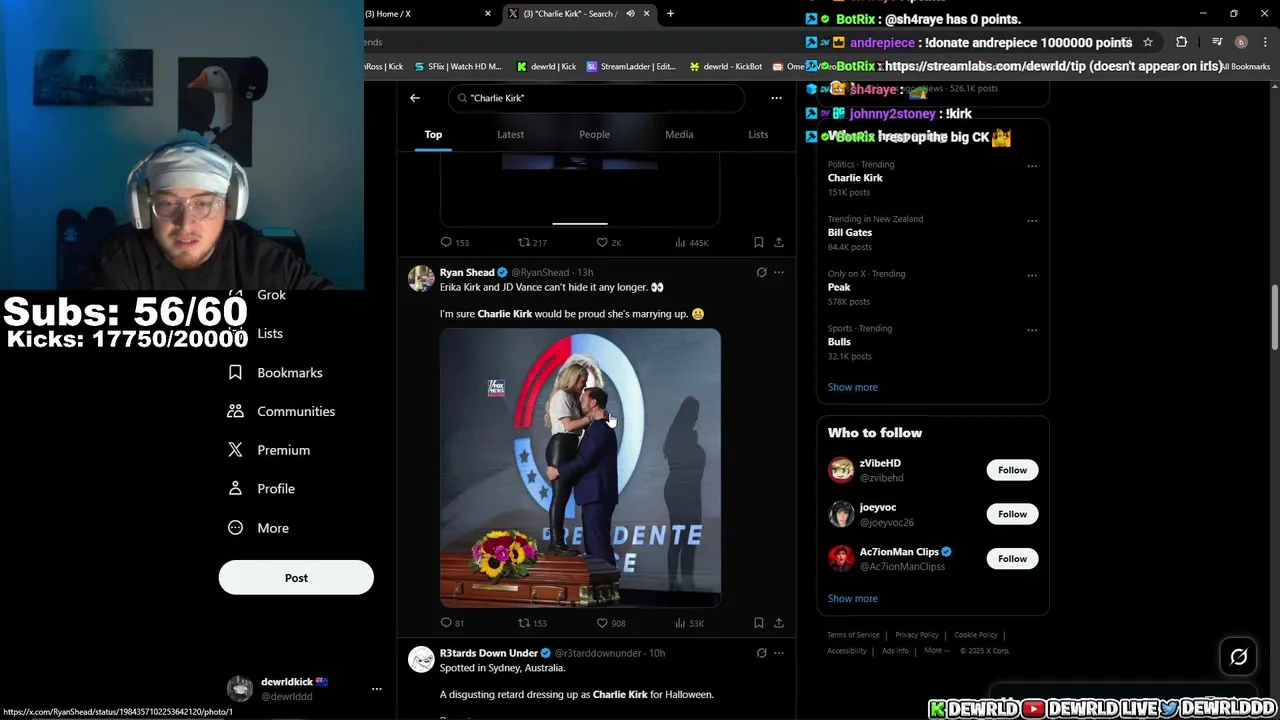1280x720 pixels.
Task: Share the top post with 445K views
Action: [779, 242]
